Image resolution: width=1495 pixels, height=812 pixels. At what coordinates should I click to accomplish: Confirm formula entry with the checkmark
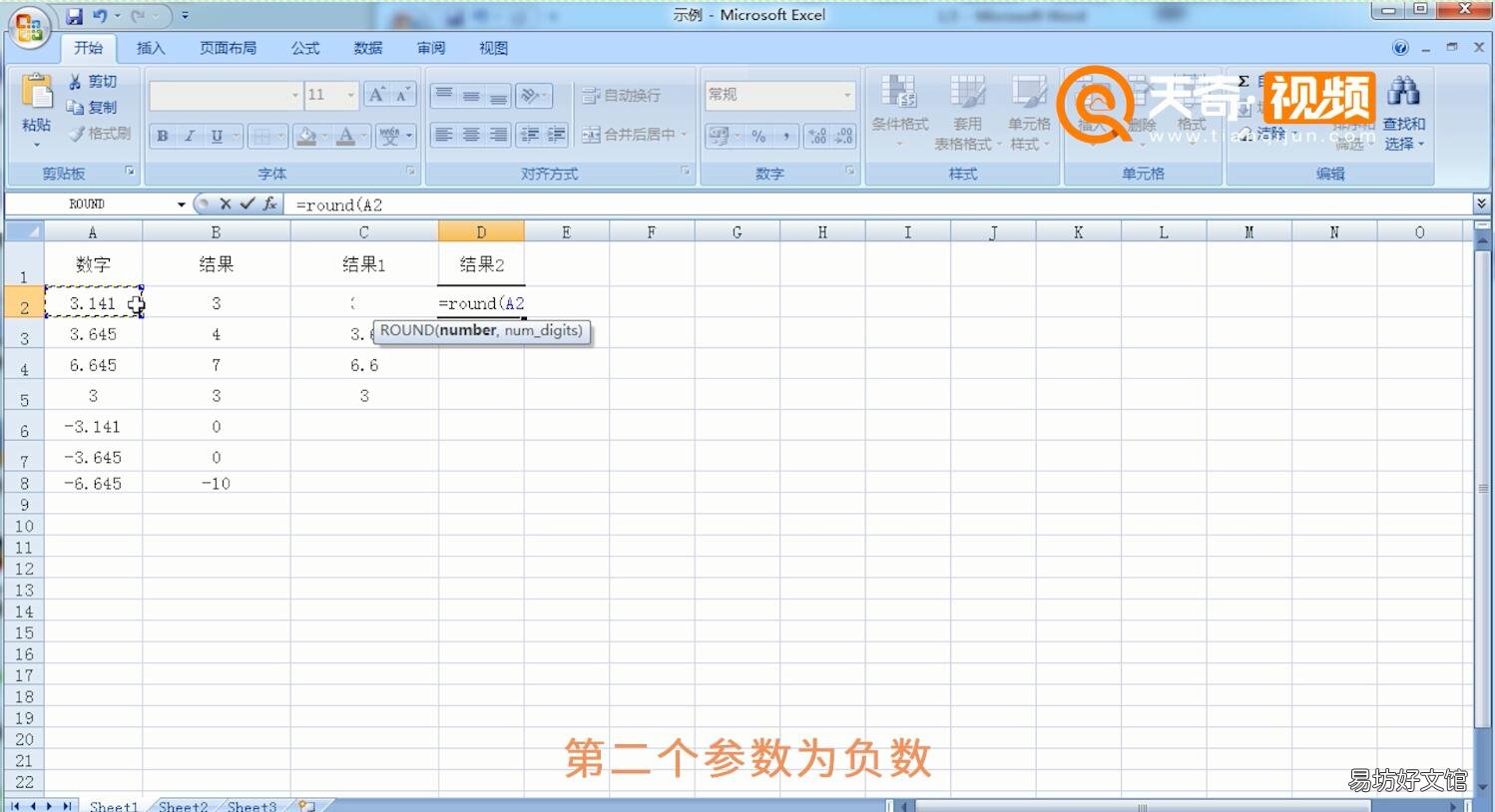(x=247, y=204)
